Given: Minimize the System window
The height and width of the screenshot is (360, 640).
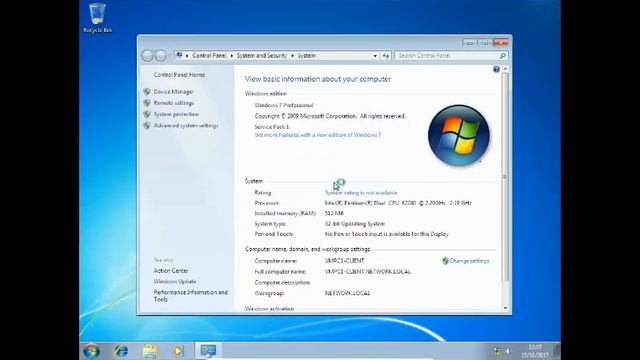Looking at the screenshot, I should click(470, 42).
